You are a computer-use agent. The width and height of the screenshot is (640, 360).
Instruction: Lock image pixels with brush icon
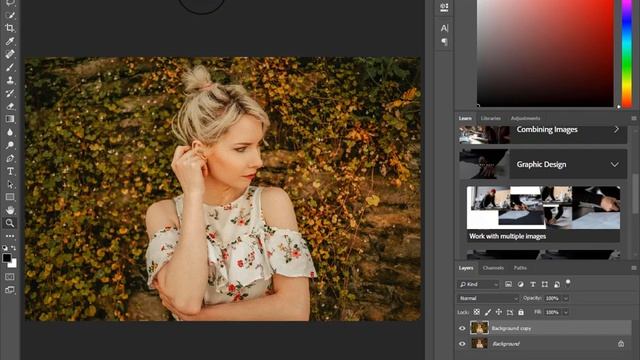(488, 312)
